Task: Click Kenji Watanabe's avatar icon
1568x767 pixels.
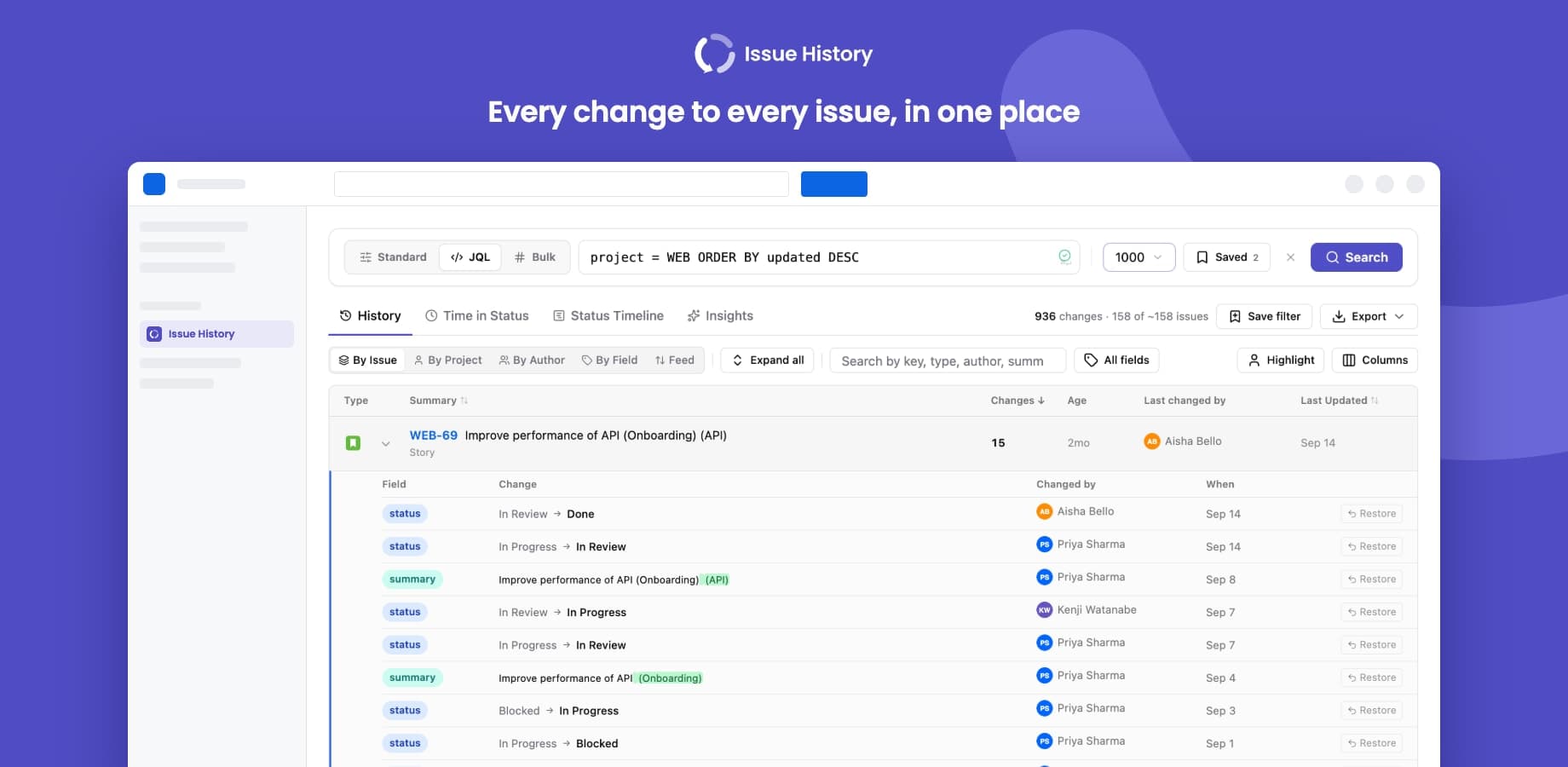Action: coord(1045,610)
